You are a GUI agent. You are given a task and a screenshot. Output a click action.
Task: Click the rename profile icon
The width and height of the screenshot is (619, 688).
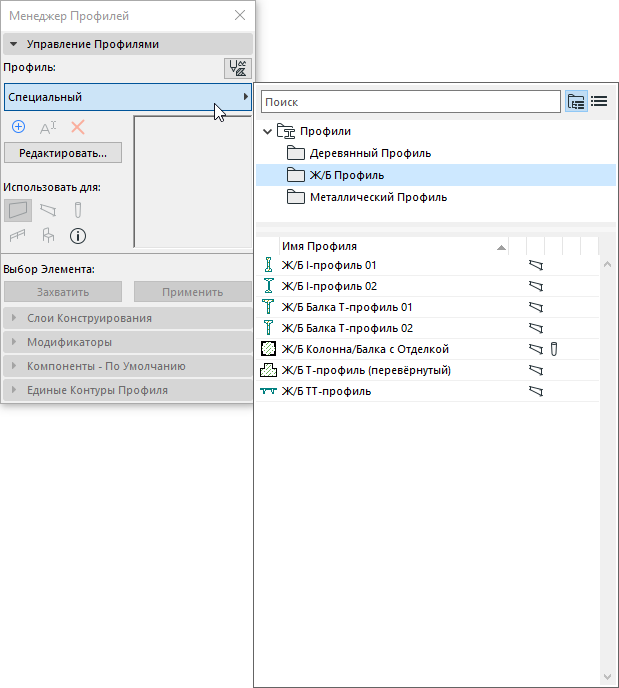tap(48, 128)
